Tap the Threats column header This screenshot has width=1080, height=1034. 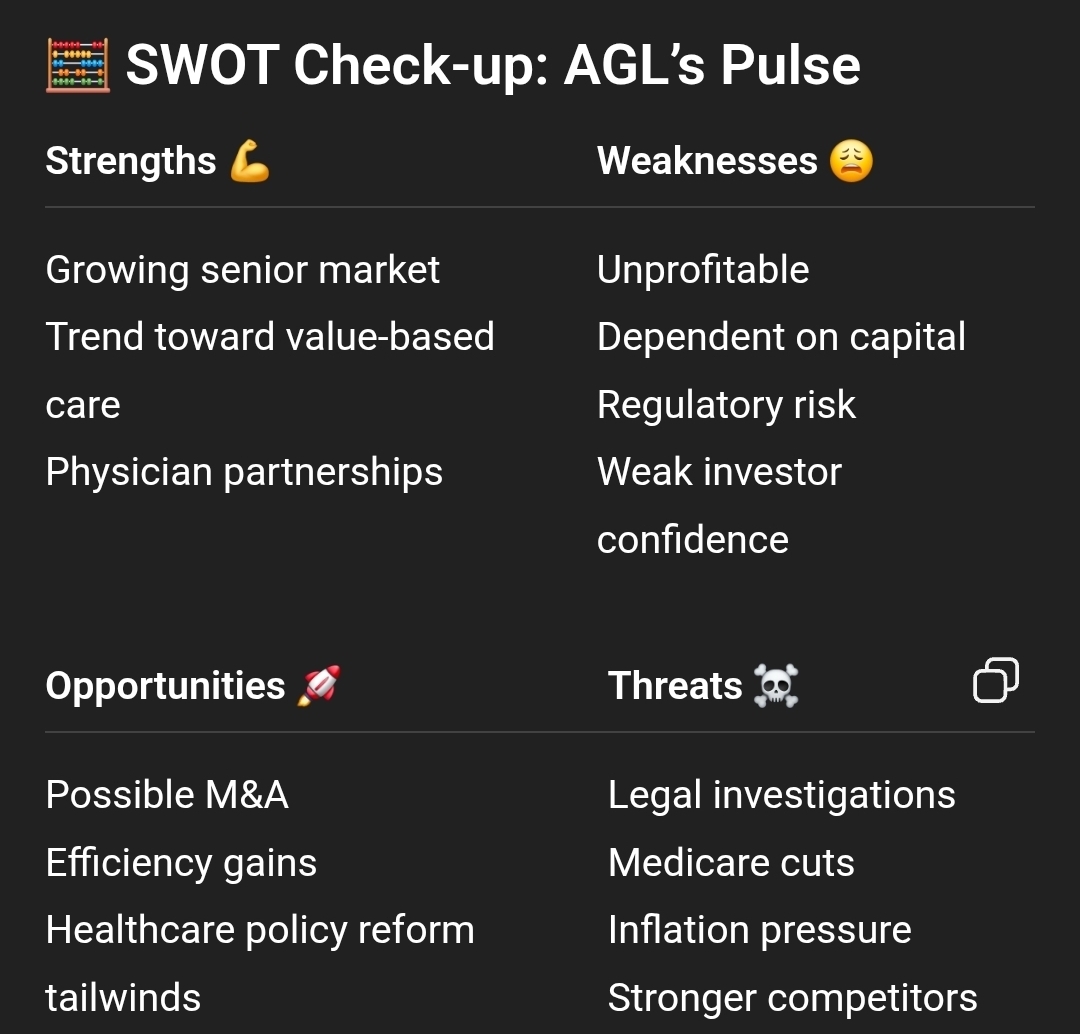[675, 686]
